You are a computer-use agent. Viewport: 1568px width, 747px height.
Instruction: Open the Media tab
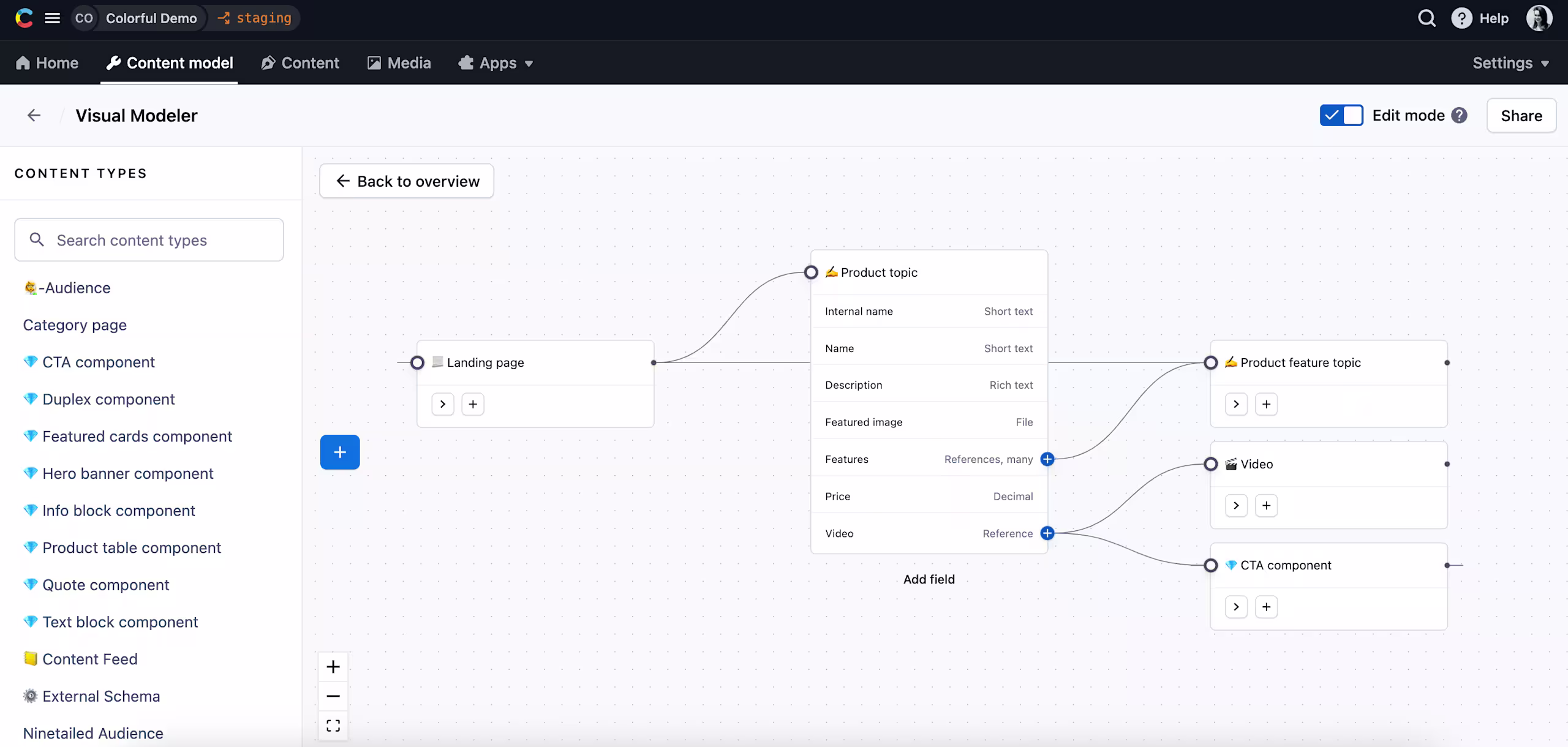click(399, 63)
